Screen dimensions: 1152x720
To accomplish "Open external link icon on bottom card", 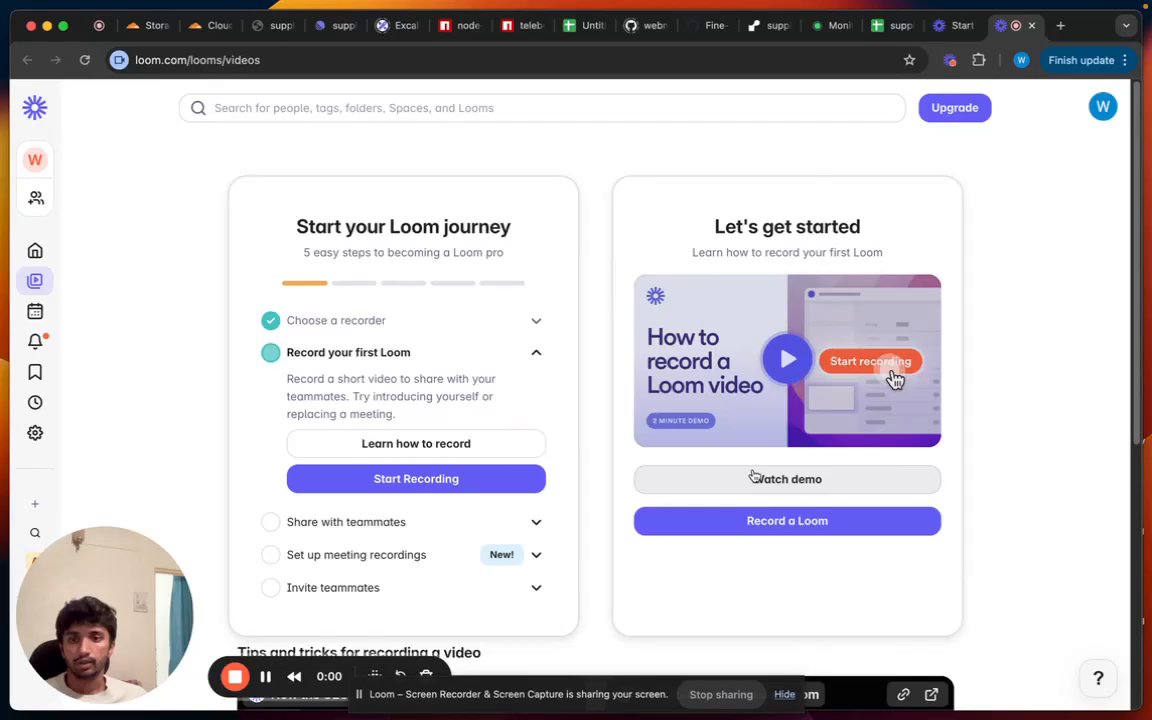I will (932, 694).
